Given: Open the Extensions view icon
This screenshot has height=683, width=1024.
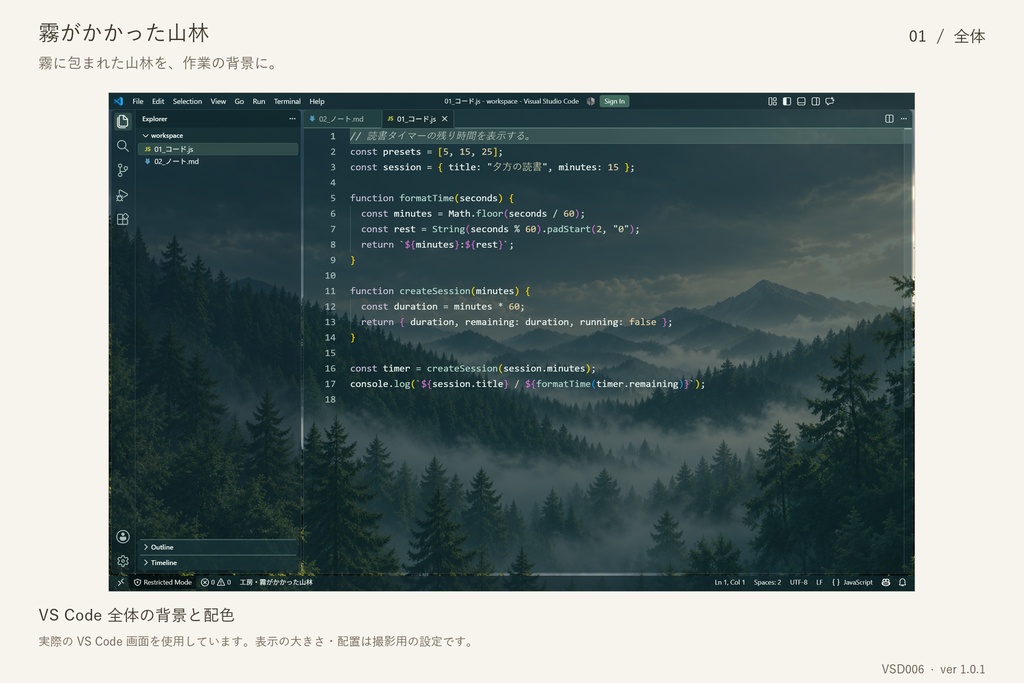Looking at the screenshot, I should point(122,219).
